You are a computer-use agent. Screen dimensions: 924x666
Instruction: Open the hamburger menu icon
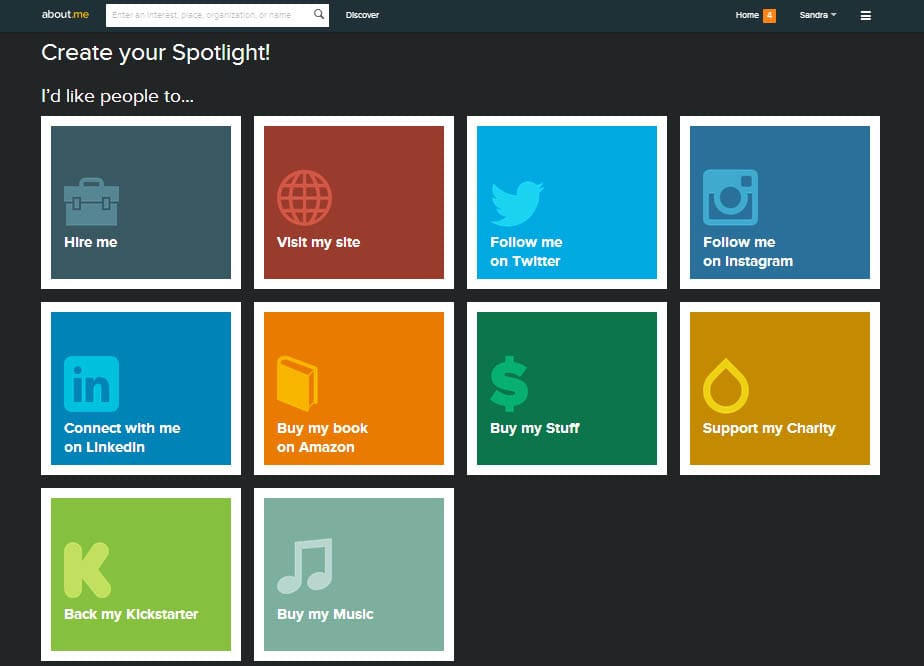coord(866,15)
